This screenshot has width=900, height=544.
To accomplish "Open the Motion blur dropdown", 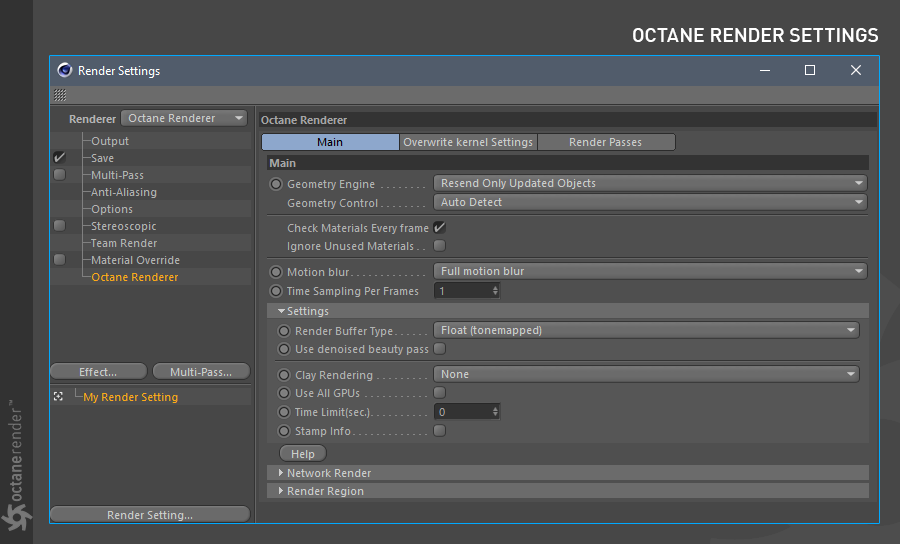I will click(x=650, y=271).
